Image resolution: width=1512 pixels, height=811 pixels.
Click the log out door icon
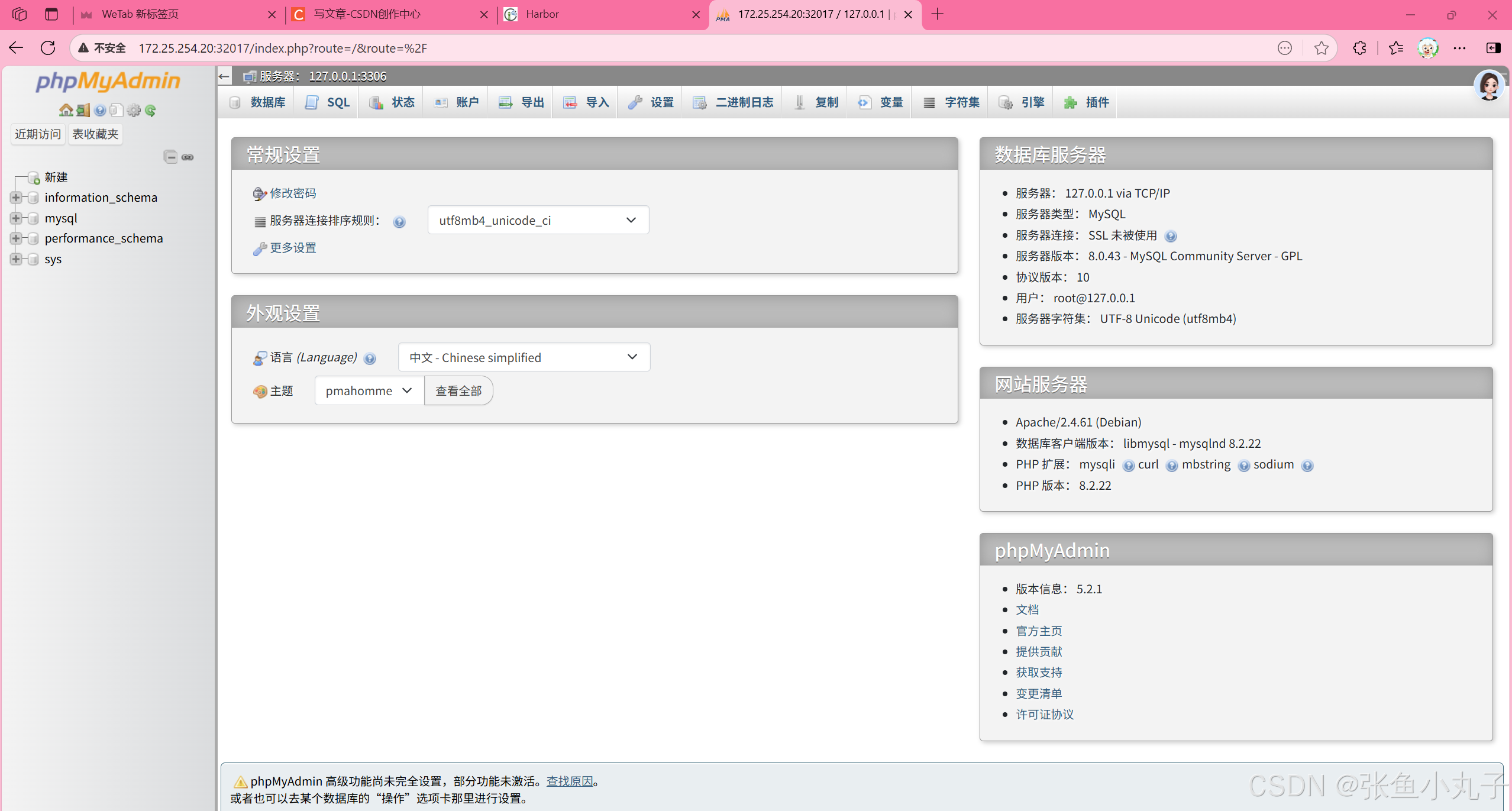coord(83,110)
